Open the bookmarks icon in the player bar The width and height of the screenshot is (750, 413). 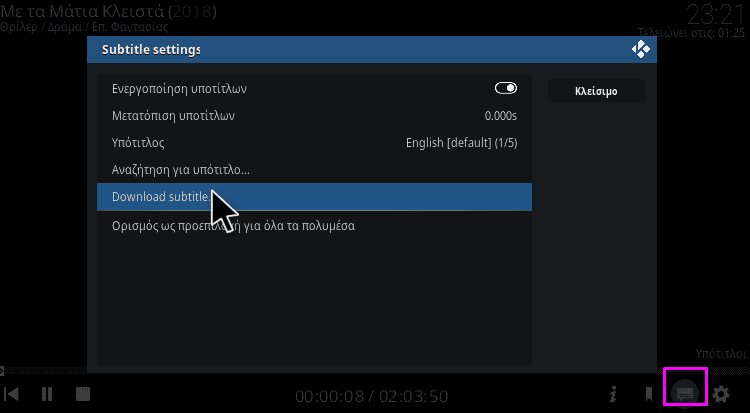pyautogui.click(x=649, y=394)
